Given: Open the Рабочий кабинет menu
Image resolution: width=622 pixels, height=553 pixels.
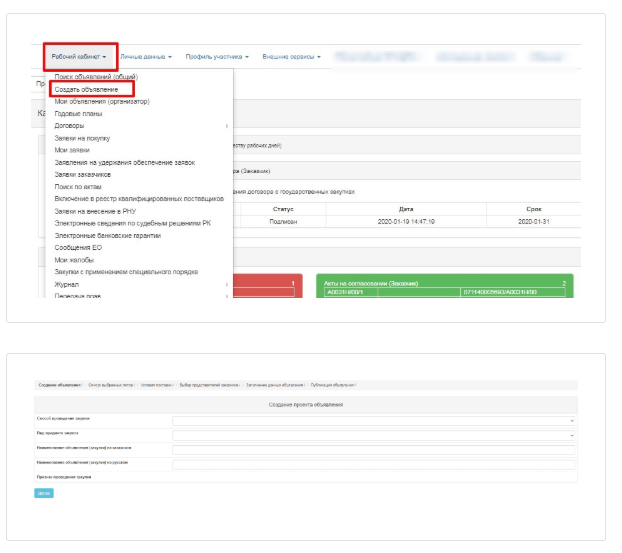Looking at the screenshot, I should [80, 58].
